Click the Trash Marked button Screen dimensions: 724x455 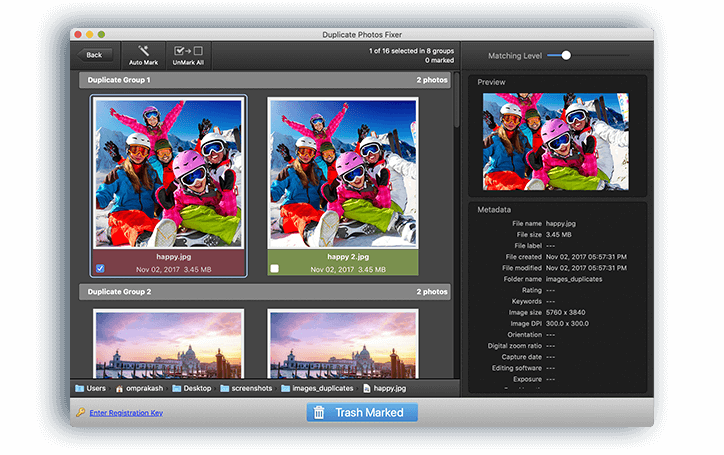361,412
